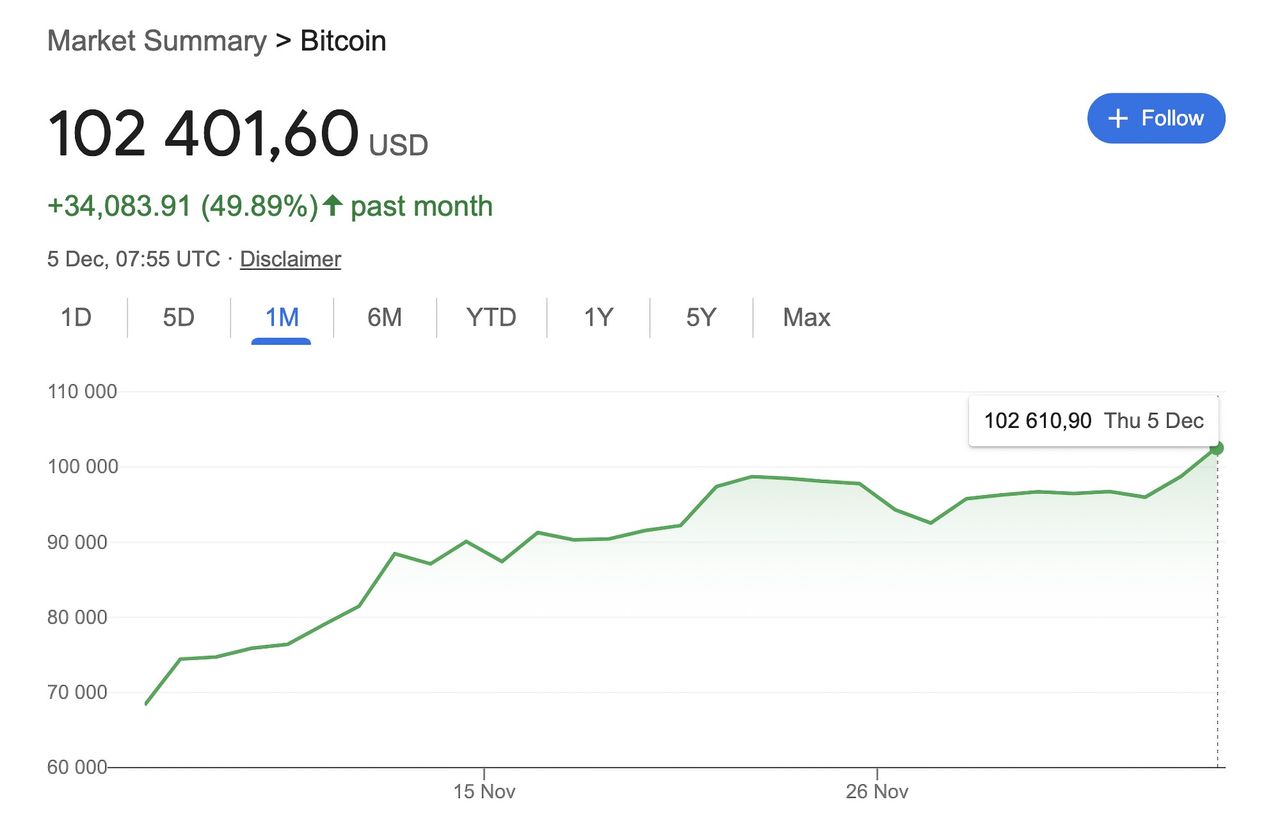Open the Market Summary breadcrumb link

coord(156,41)
